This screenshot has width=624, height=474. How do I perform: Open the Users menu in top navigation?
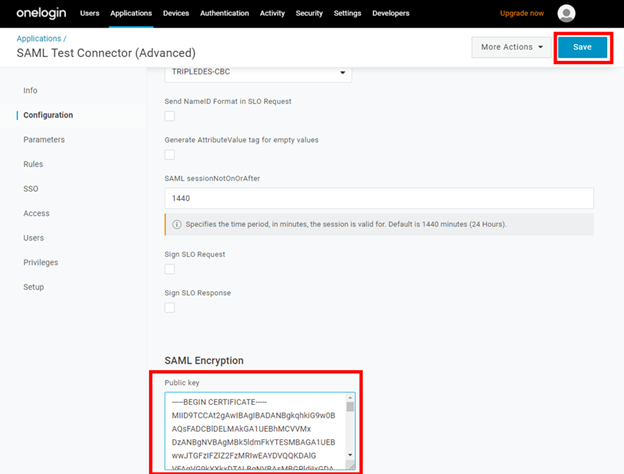point(89,13)
